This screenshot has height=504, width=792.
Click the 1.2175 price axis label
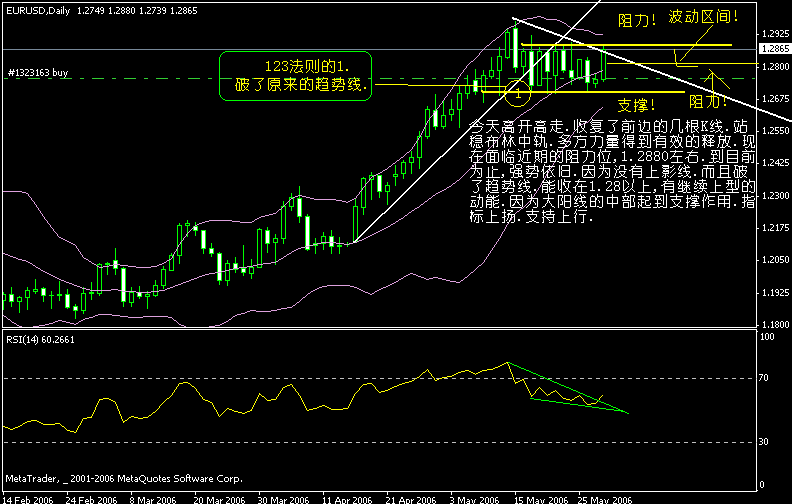775,228
